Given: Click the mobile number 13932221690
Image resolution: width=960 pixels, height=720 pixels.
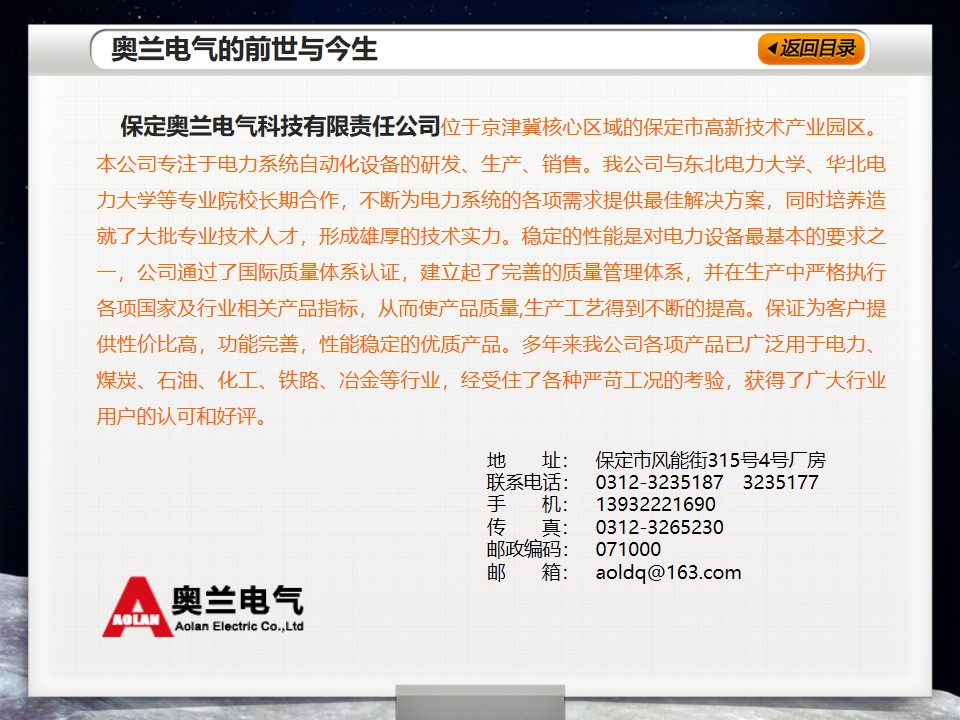Looking at the screenshot, I should point(655,504).
